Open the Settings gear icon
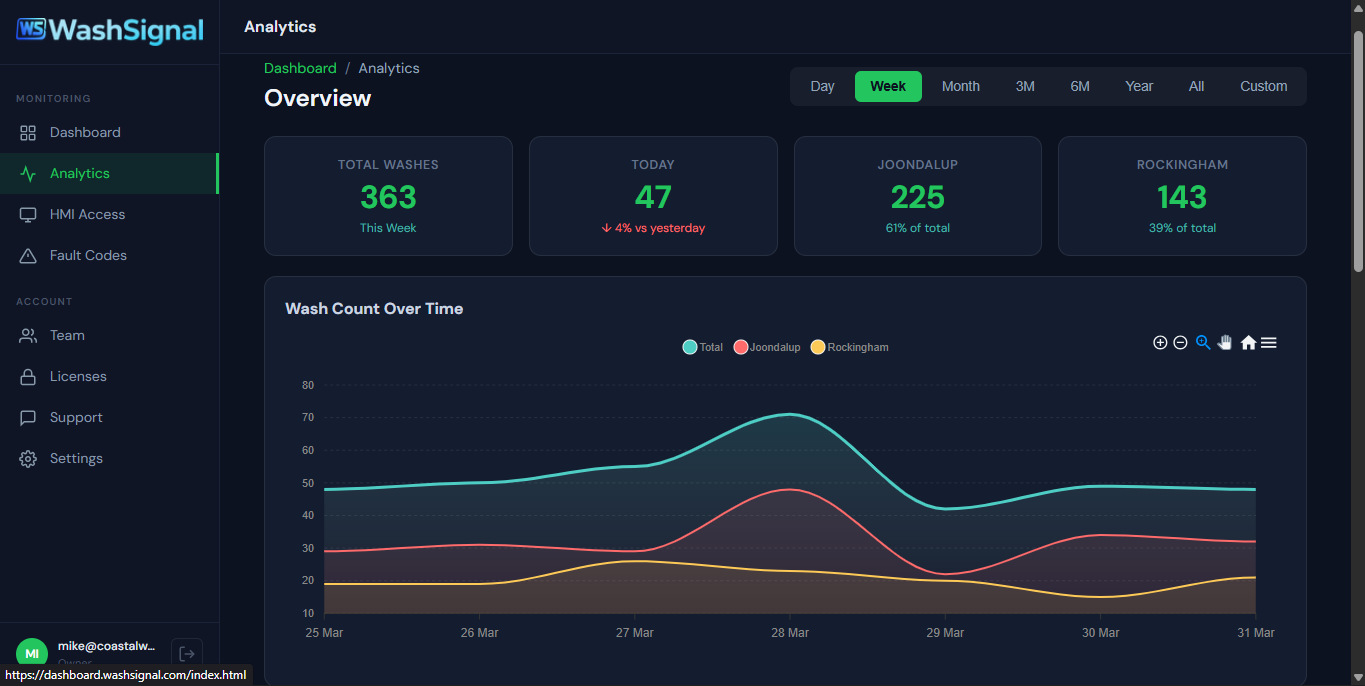This screenshot has width=1365, height=686. click(x=28, y=459)
